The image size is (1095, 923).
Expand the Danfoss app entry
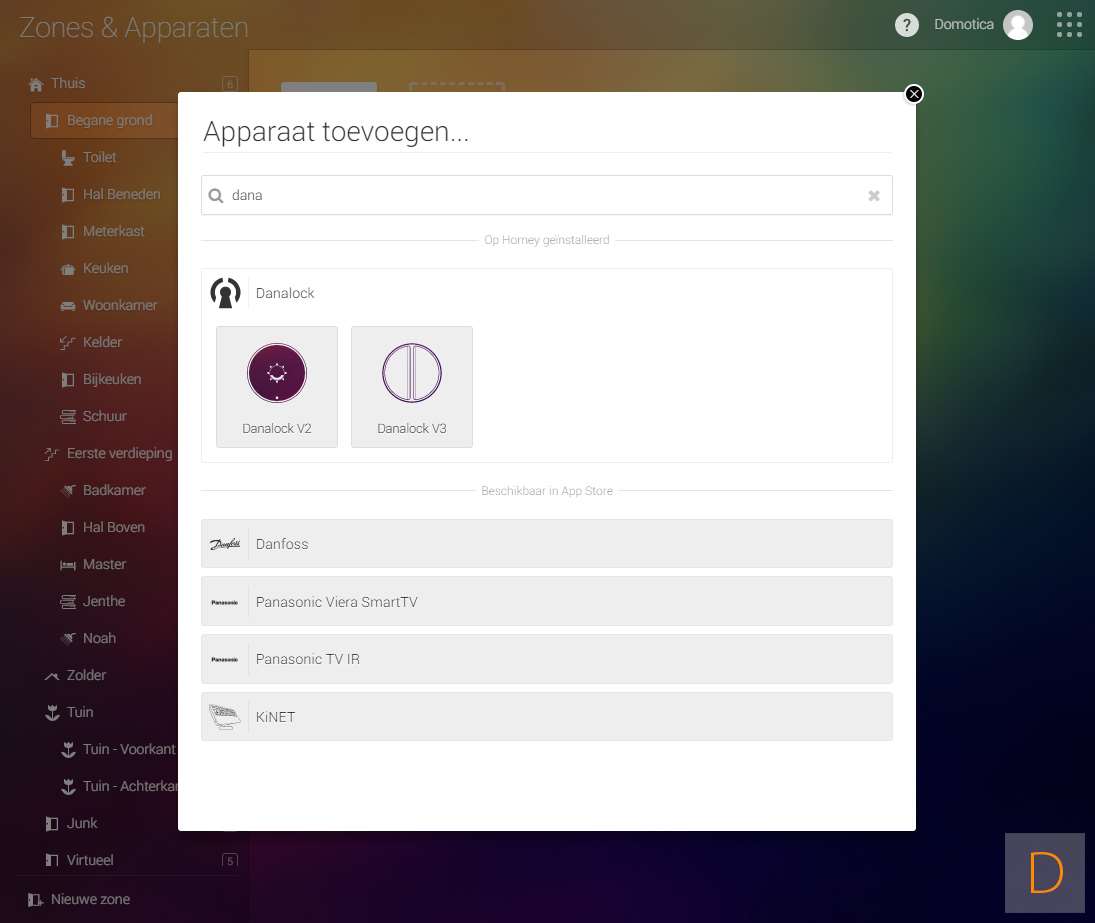point(546,544)
